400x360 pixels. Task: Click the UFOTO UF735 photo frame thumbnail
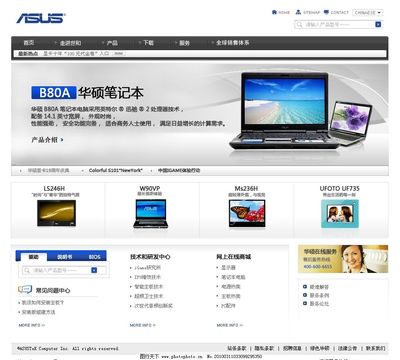pos(340,214)
